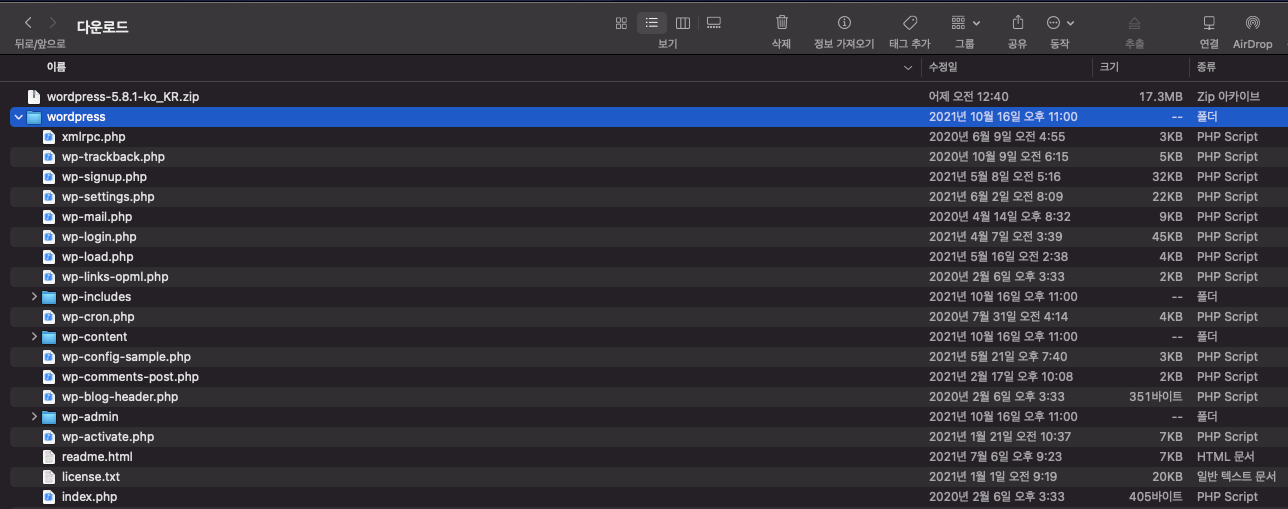Click the index.php script icon

49,497
